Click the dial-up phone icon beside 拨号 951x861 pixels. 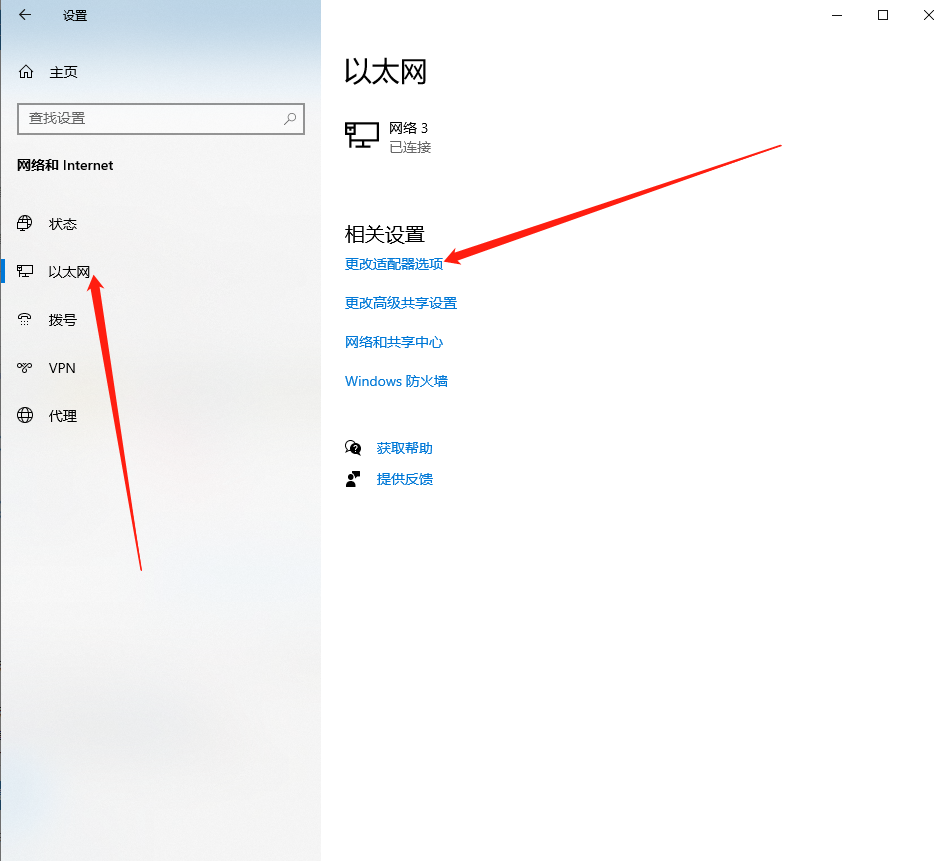[24, 319]
